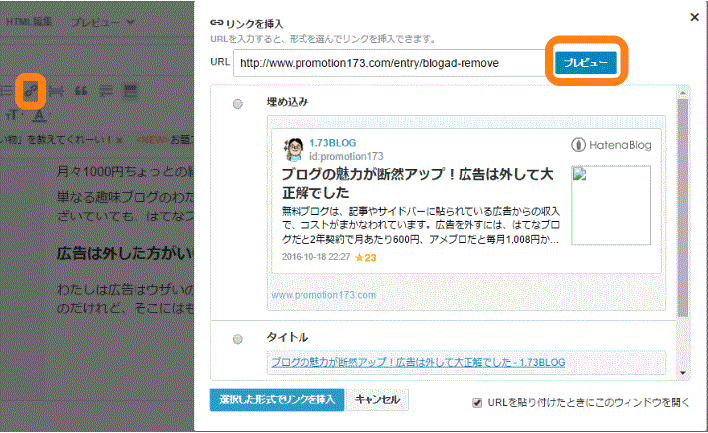Click the description starting '無料ブログは、記事やサイドバー'
This screenshot has width=708, height=433.
421,225
